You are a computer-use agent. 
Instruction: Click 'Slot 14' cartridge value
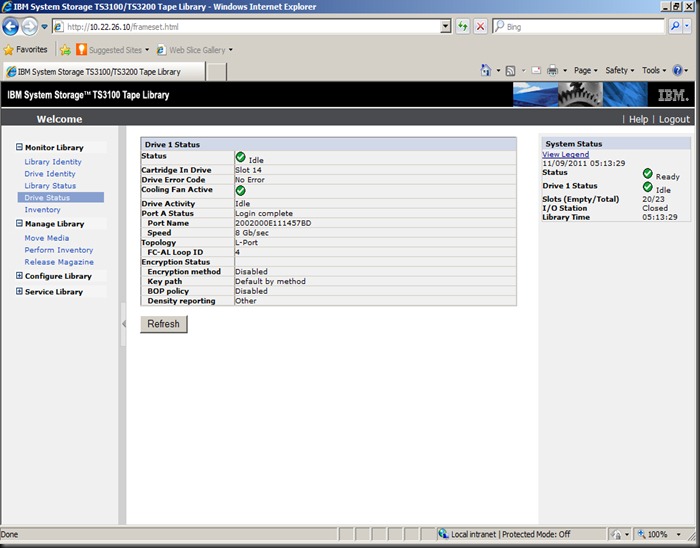(248, 170)
